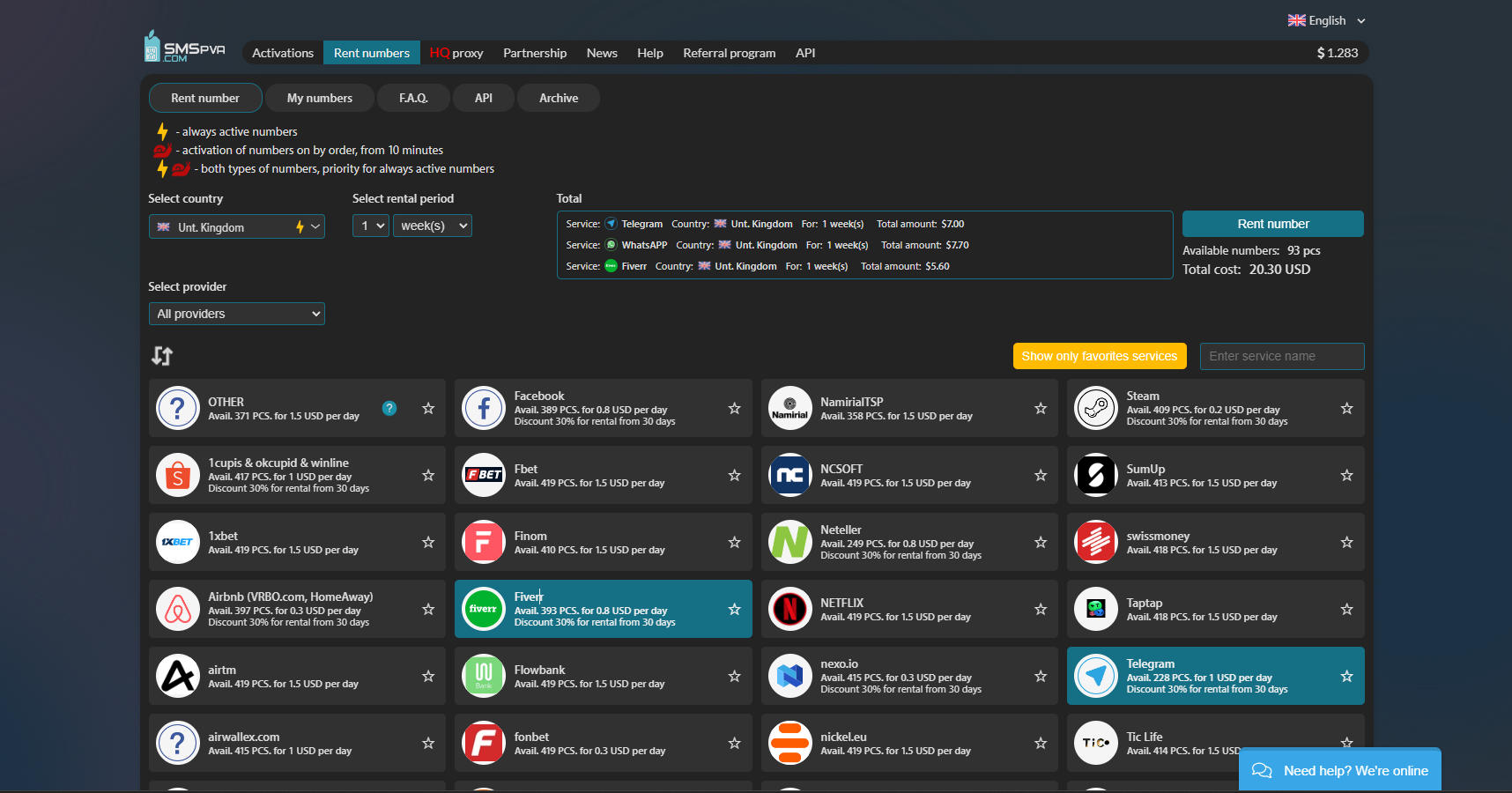Open the week(s) period unit dropdown
The width and height of the screenshot is (1512, 793).
click(x=433, y=226)
